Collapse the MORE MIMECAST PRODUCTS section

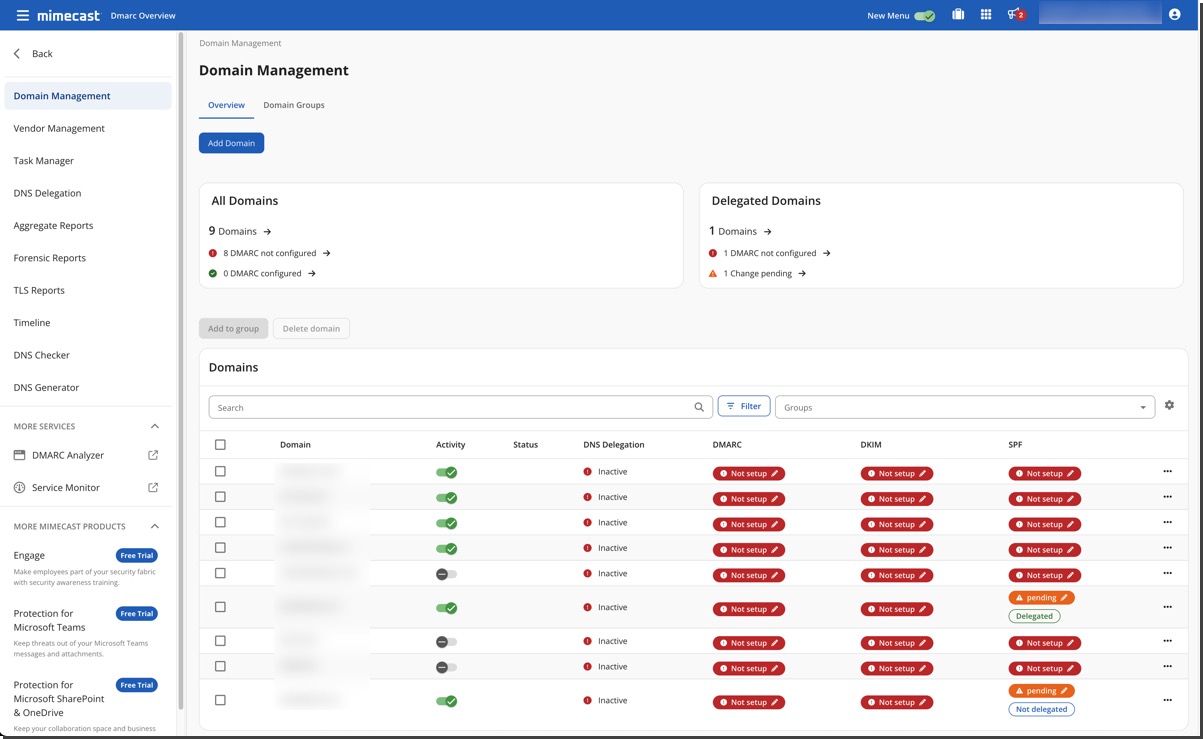click(x=155, y=526)
